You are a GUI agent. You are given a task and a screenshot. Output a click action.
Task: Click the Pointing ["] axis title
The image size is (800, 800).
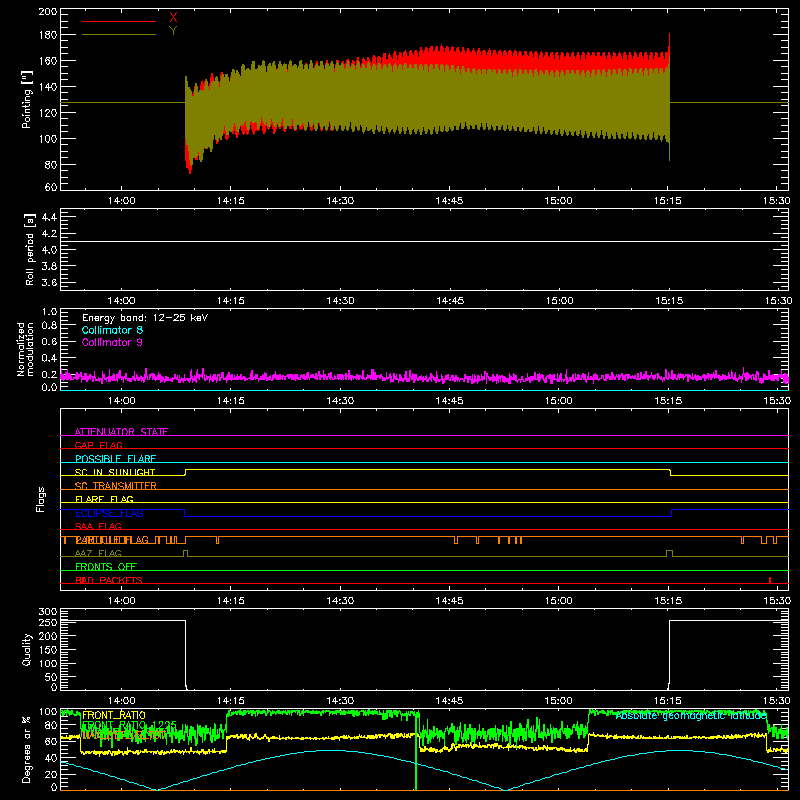click(x=27, y=99)
